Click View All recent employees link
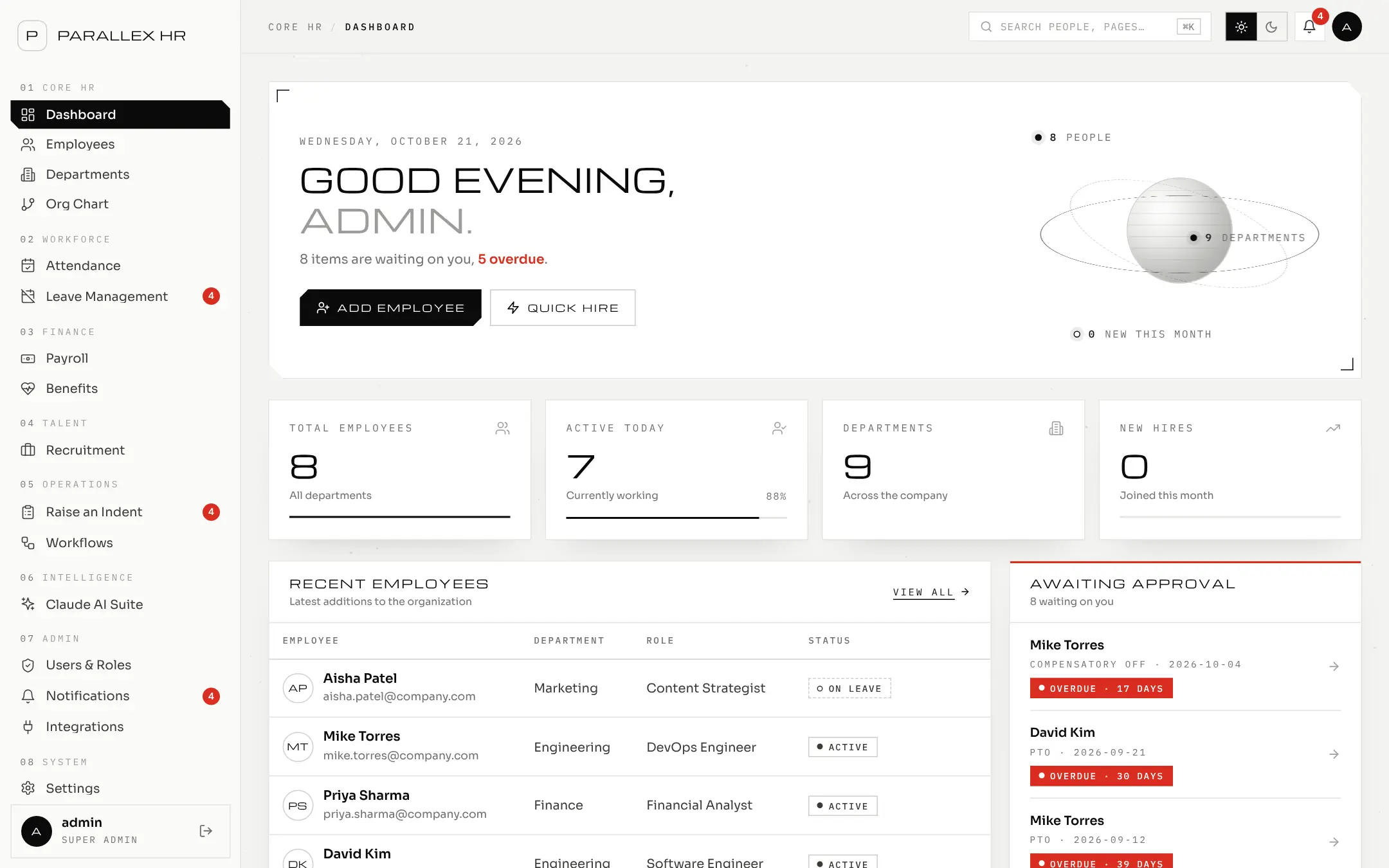Image resolution: width=1389 pixels, height=868 pixels. click(931, 592)
